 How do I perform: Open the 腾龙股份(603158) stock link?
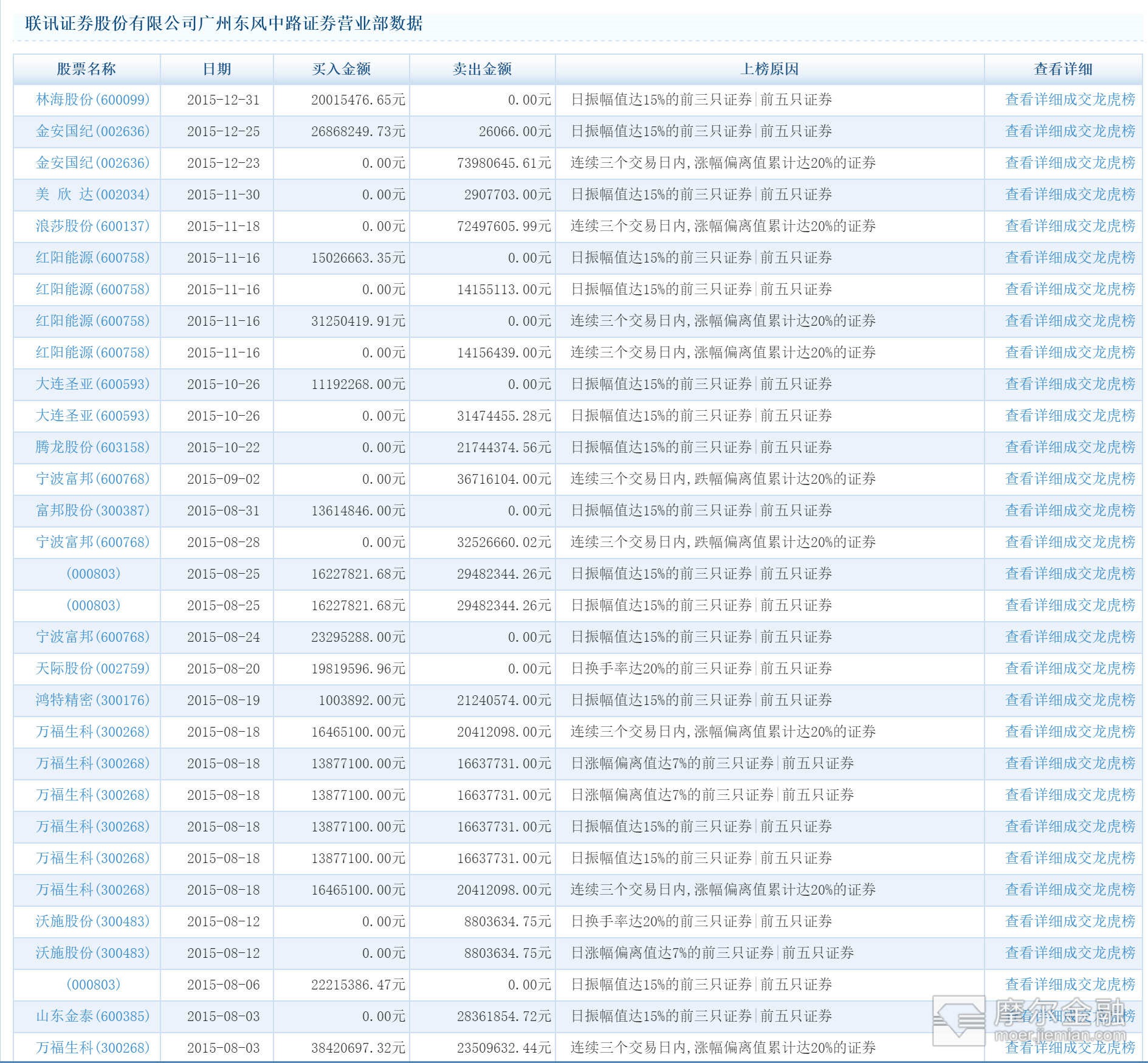coord(92,447)
